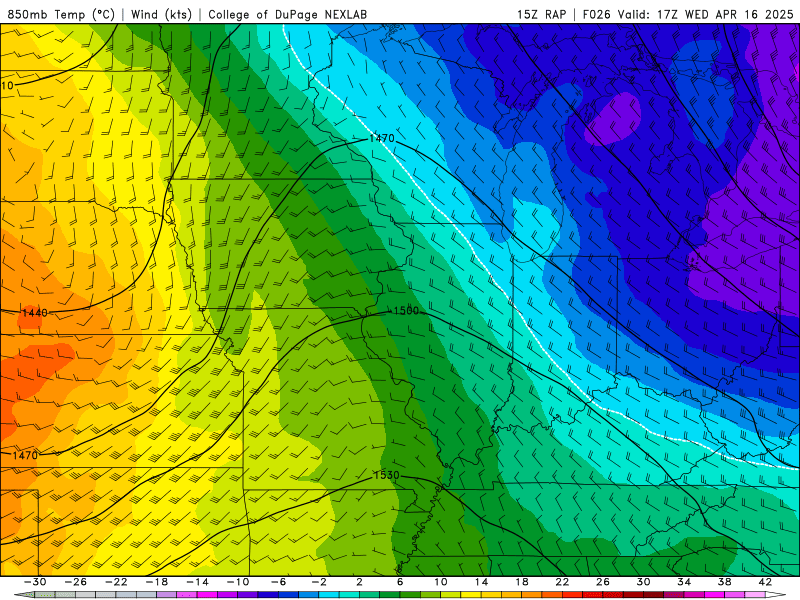Click the -10 colorbar scale value
Screen dimensions: 800x600
pos(238,582)
